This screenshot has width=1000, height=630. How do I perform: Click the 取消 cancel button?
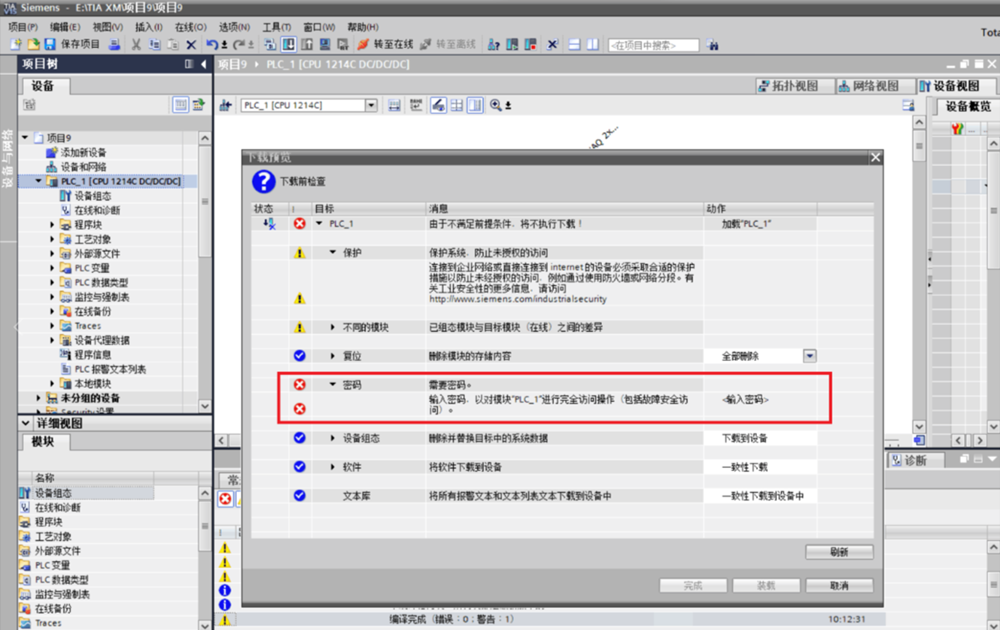tap(839, 586)
